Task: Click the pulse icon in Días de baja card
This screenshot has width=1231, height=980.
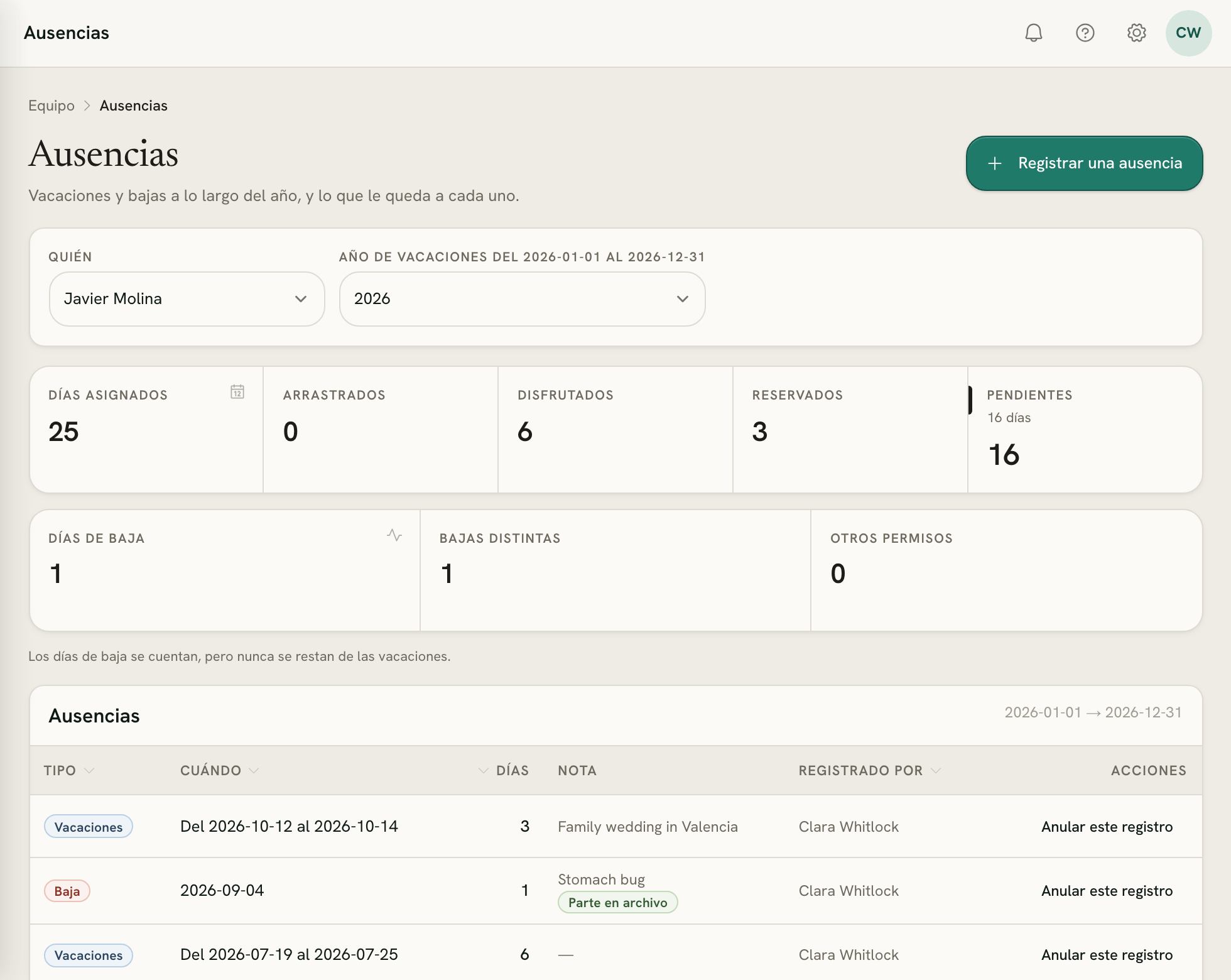Action: click(394, 535)
